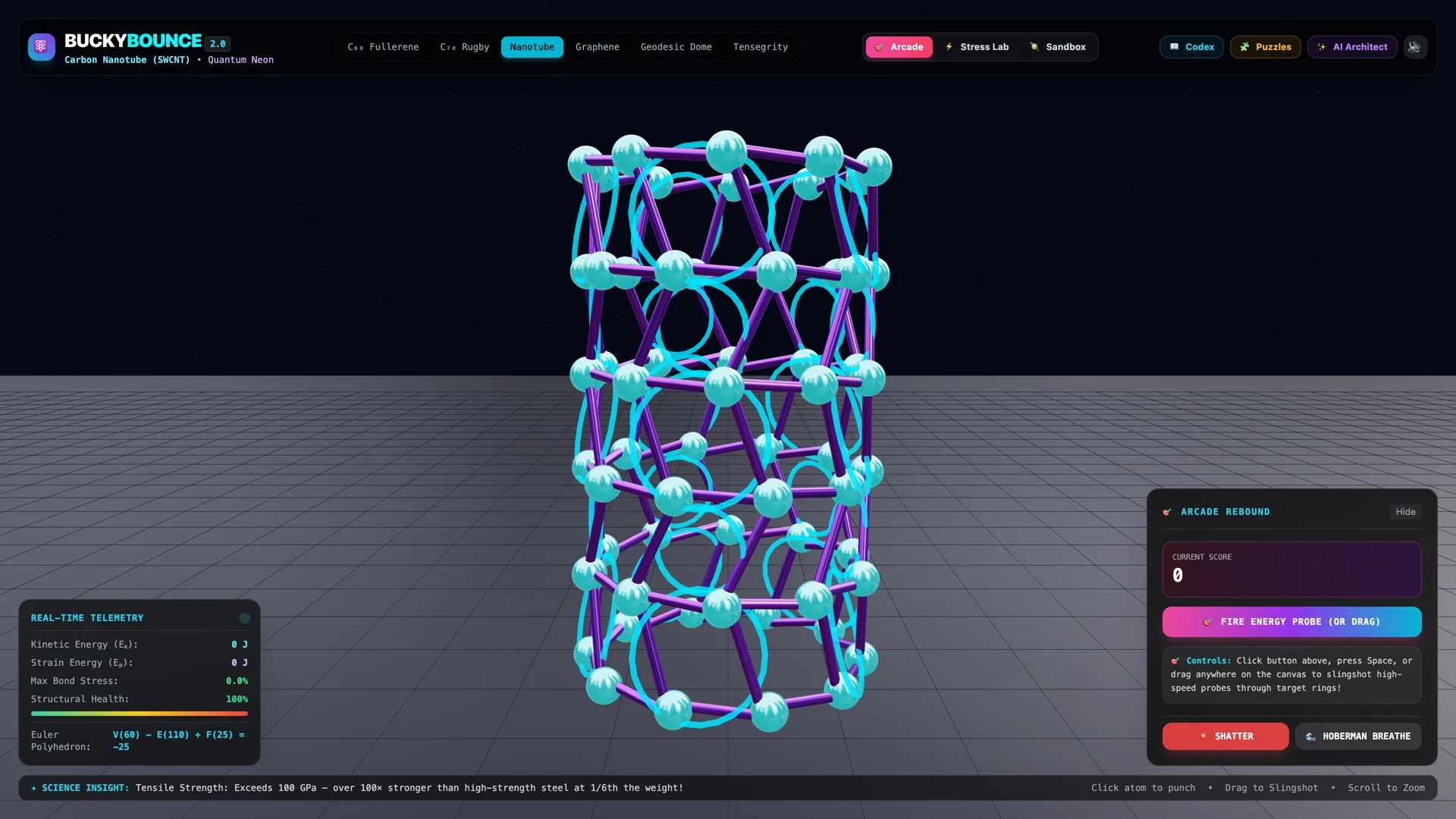Screen dimensions: 1456x819
Task: Click the 'Carbon Nanotube (SWCNT)' subtitle
Action: coord(127,60)
